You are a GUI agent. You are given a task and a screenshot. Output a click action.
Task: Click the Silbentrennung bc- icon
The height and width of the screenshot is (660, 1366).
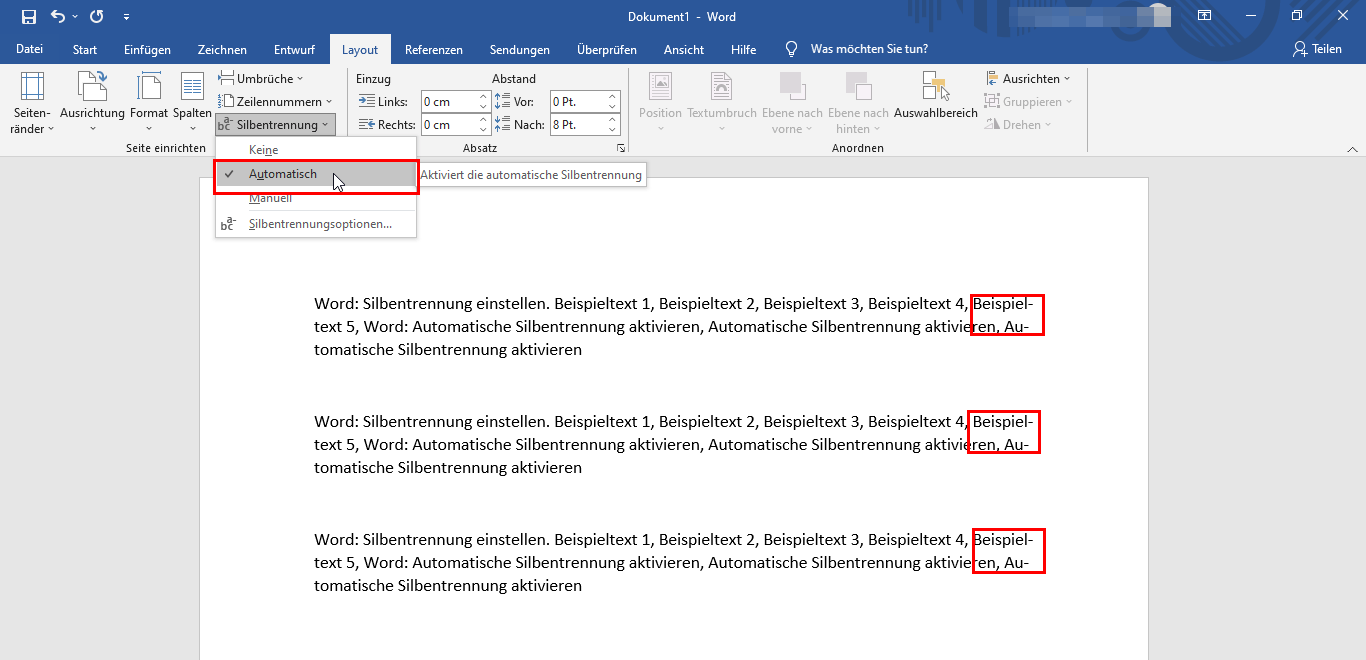(225, 125)
